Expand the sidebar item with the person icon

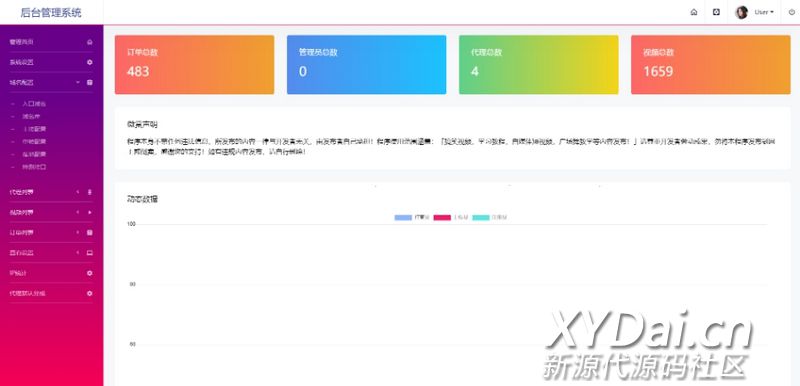[x=51, y=192]
